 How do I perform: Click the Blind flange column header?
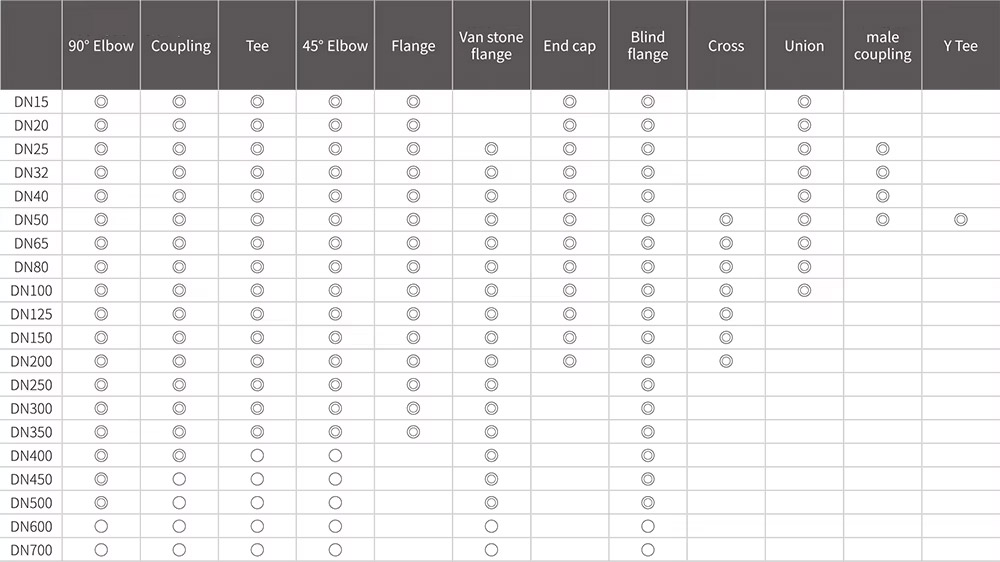648,46
